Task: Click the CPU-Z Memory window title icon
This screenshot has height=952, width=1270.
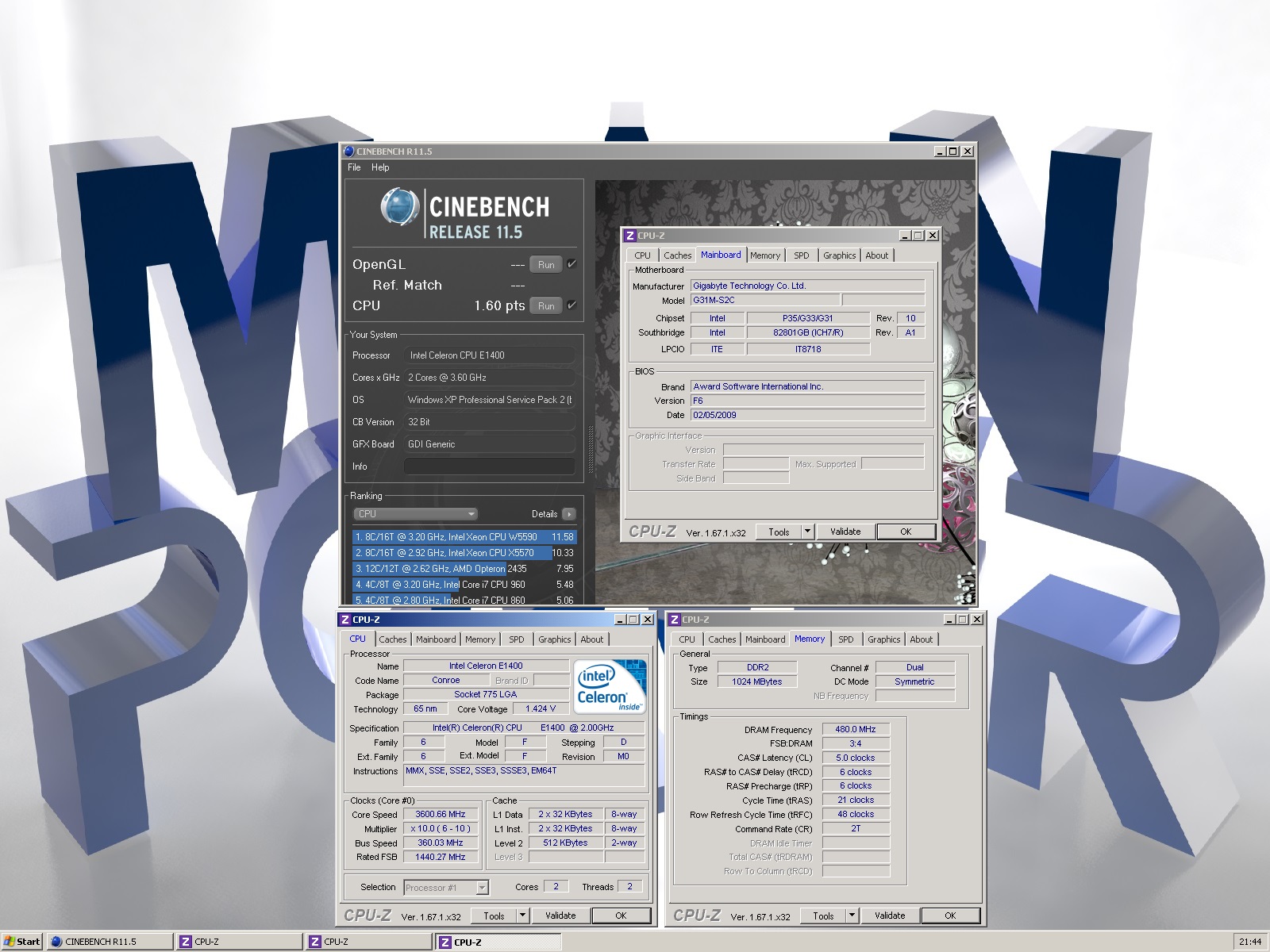Action: [x=674, y=620]
